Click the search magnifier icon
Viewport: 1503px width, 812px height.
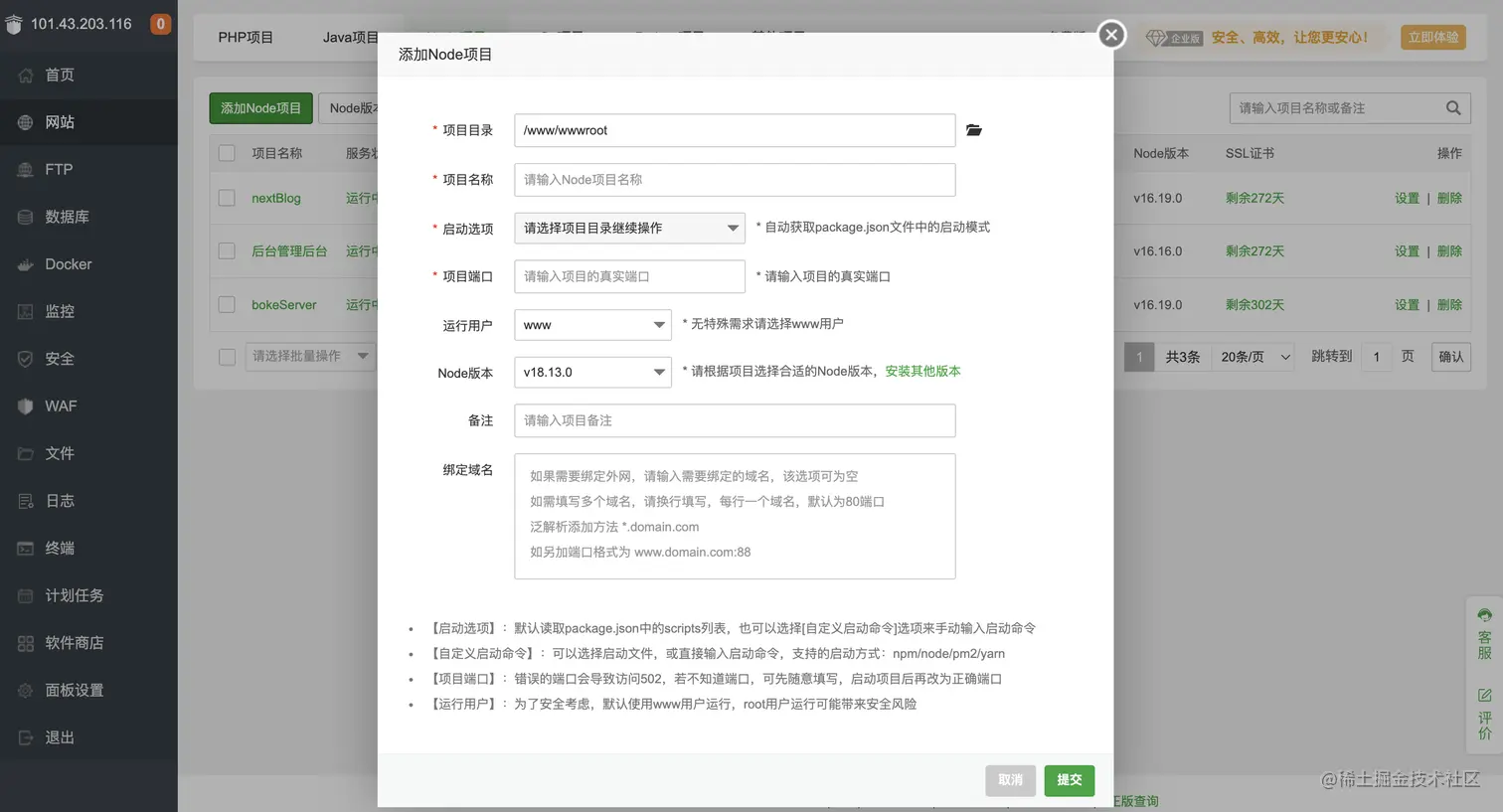point(1453,108)
